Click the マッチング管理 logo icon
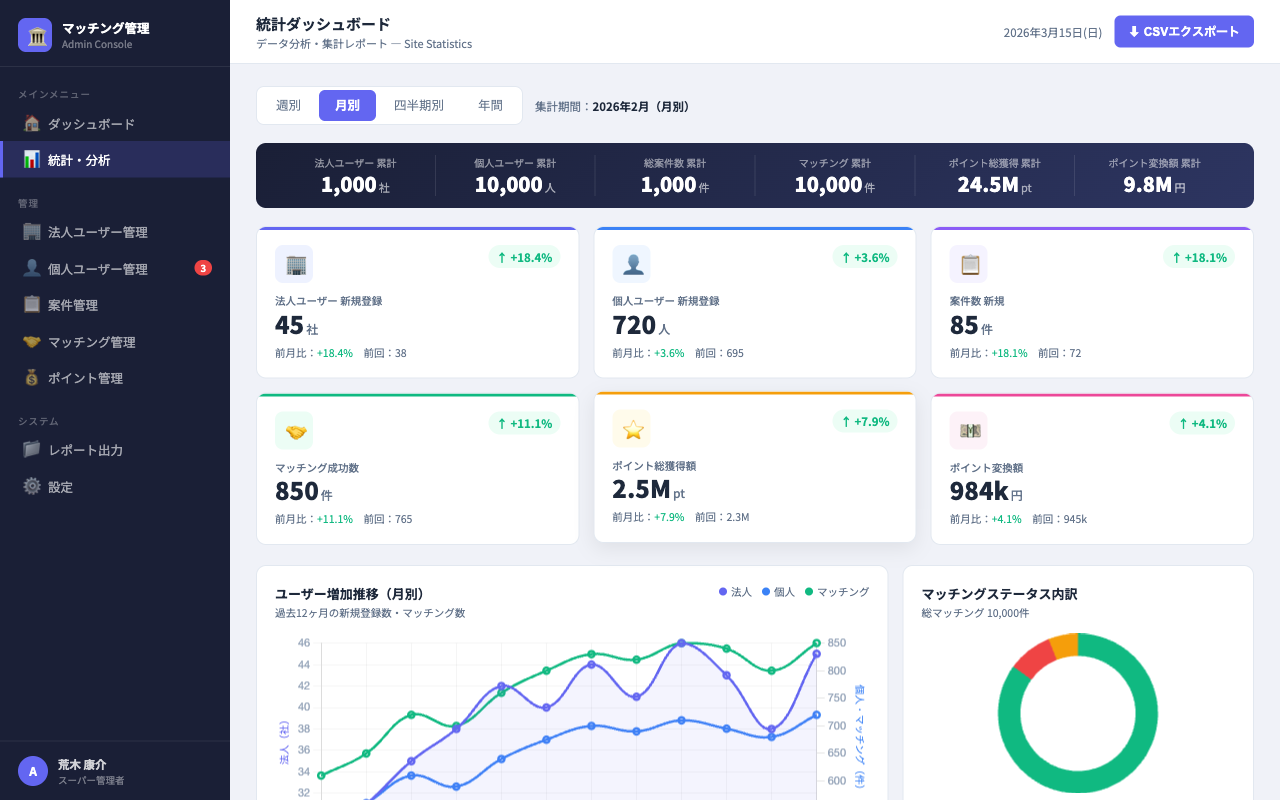1280x800 pixels. (35, 35)
